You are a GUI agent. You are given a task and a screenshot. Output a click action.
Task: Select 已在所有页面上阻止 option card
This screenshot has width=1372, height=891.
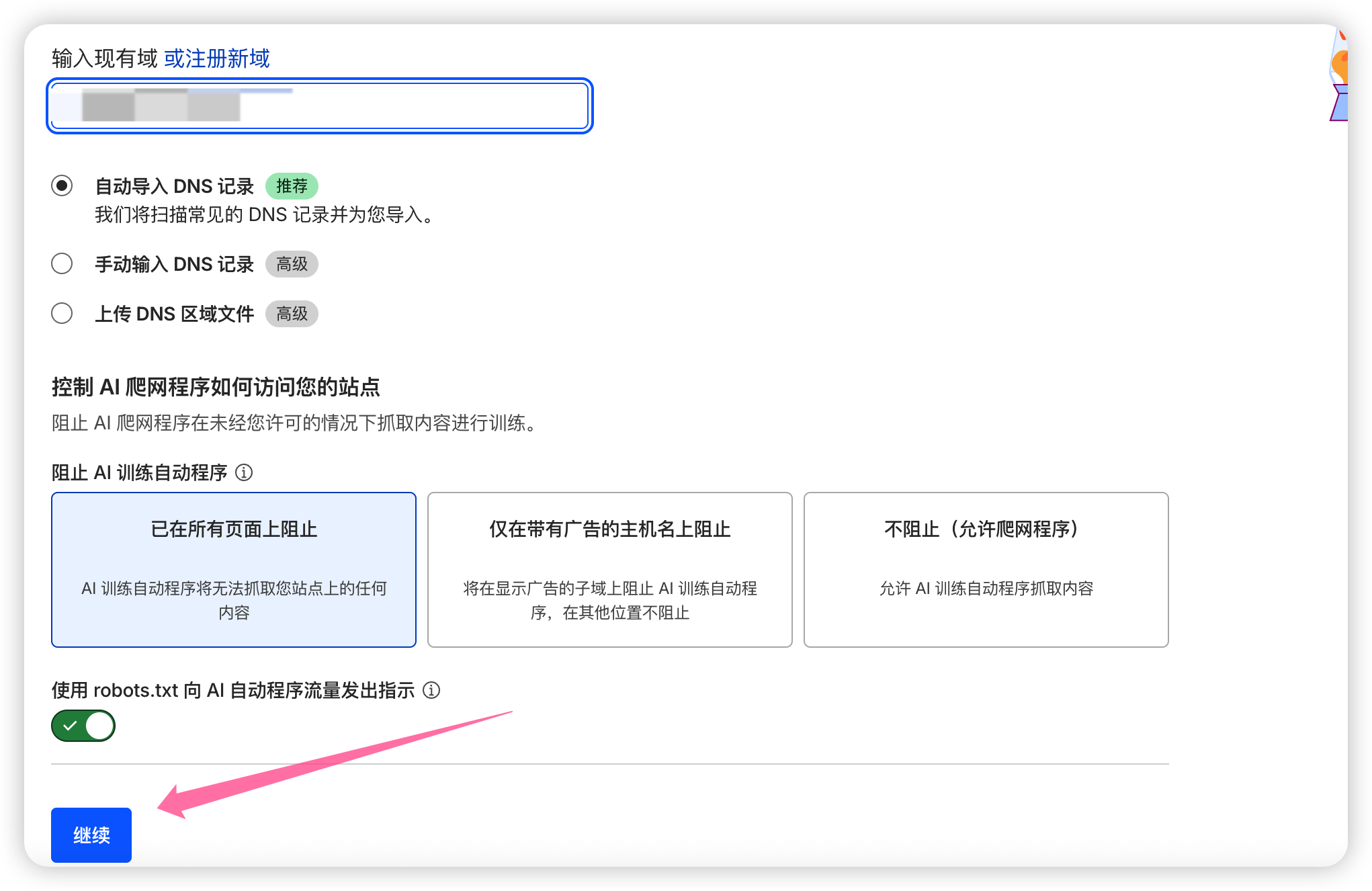point(234,569)
